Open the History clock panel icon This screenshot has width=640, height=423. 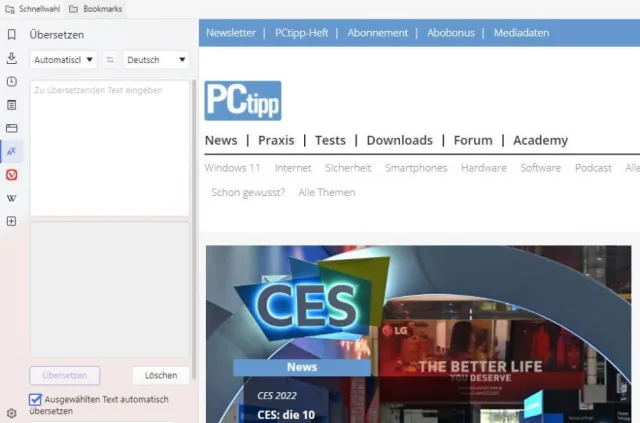coord(11,82)
